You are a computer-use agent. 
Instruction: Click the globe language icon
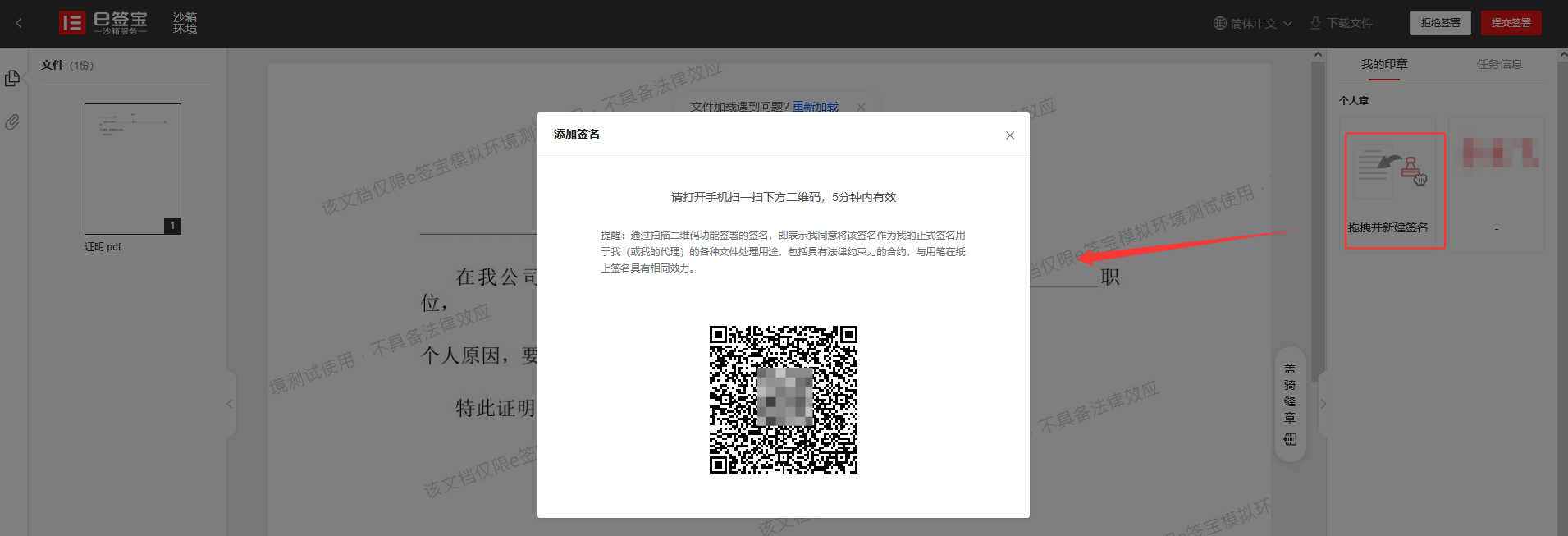pos(1220,23)
